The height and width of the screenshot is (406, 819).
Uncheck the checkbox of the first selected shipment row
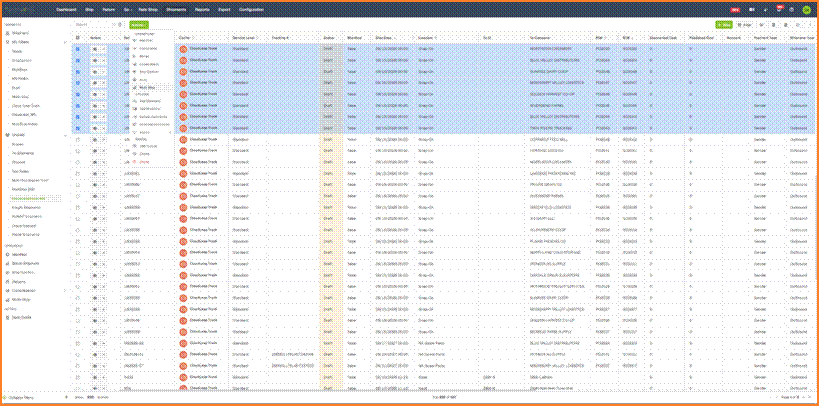coord(78,49)
